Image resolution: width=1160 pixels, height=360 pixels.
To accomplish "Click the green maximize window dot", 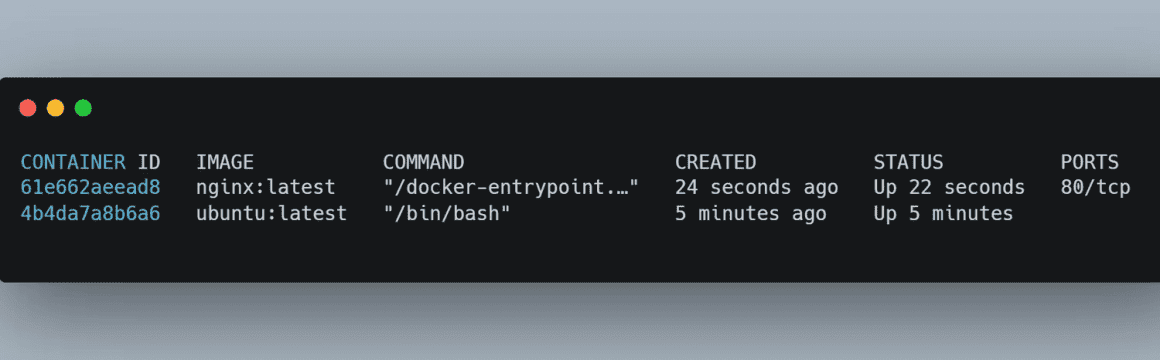I will pos(84,108).
